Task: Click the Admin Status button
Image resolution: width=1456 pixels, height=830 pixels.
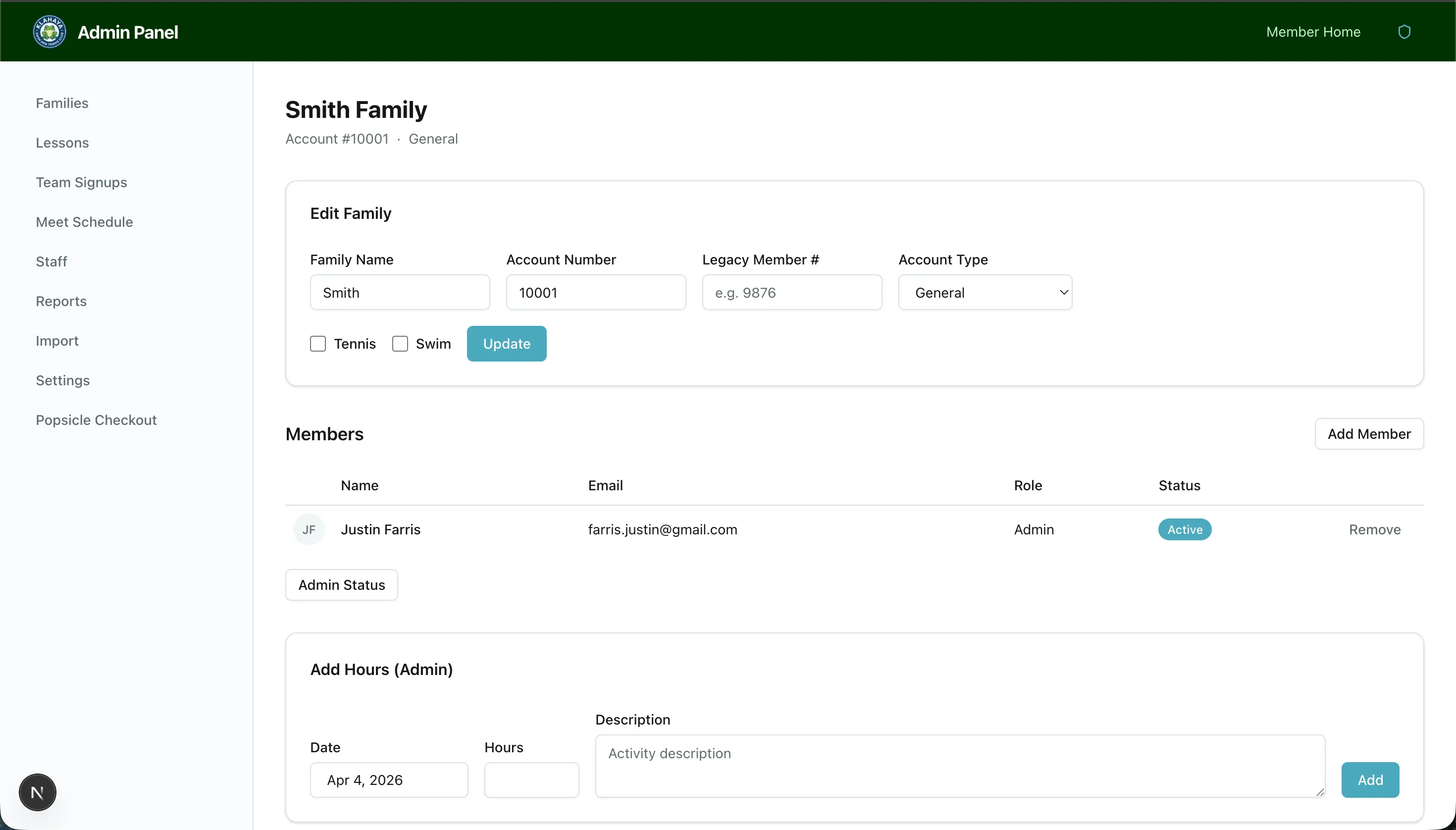Action: (x=342, y=585)
